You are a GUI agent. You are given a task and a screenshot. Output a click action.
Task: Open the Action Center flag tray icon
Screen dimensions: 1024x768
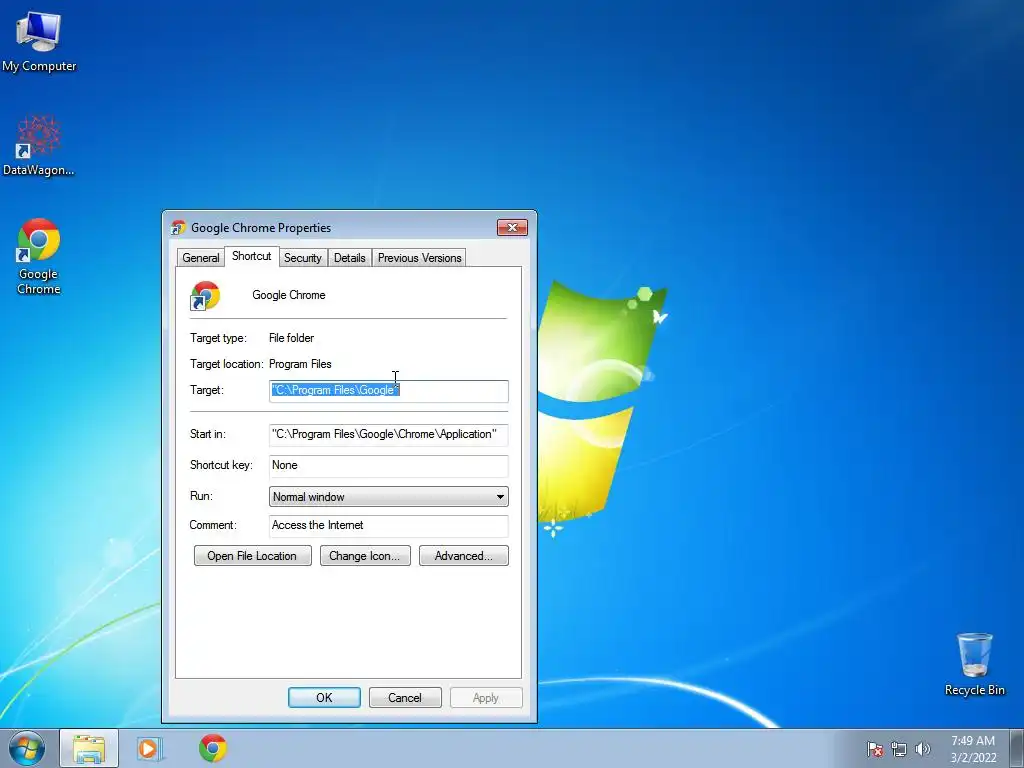pyautogui.click(x=875, y=749)
